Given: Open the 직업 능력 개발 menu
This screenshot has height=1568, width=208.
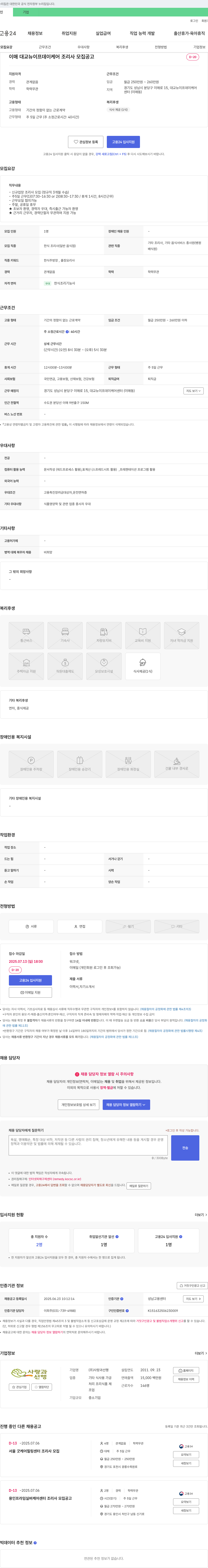Looking at the screenshot, I should (x=142, y=33).
